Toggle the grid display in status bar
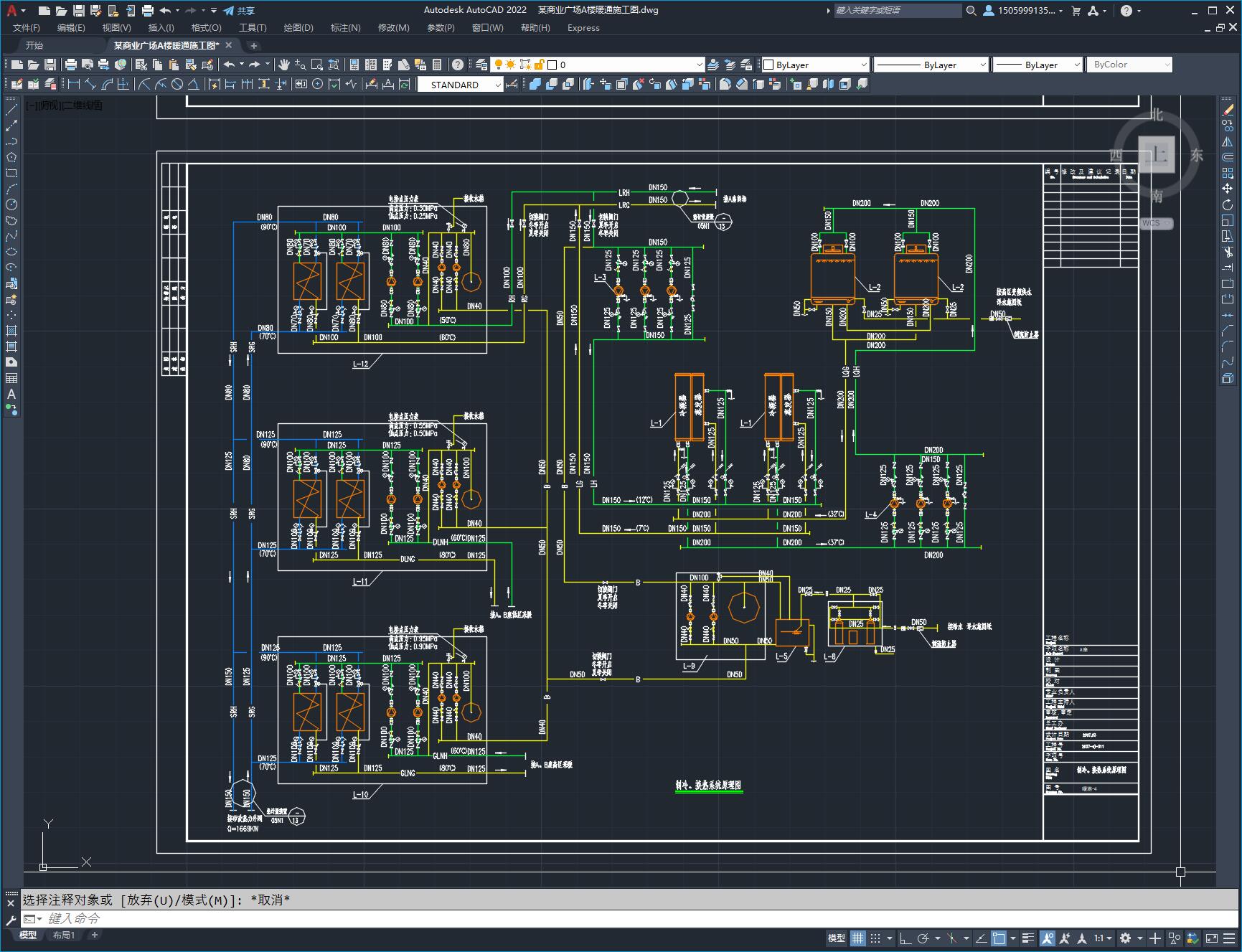 (x=858, y=938)
